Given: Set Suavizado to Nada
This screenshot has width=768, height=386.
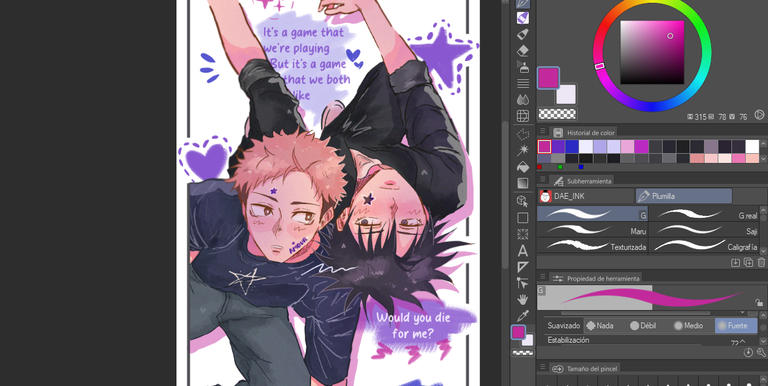Looking at the screenshot, I should [x=600, y=326].
